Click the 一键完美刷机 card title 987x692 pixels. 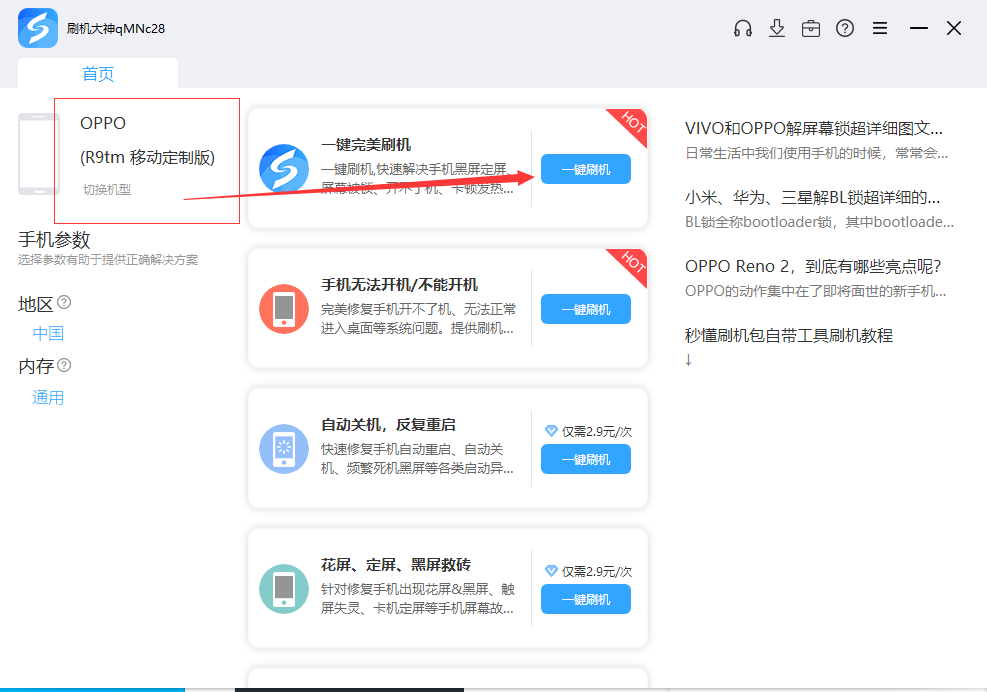(x=366, y=145)
